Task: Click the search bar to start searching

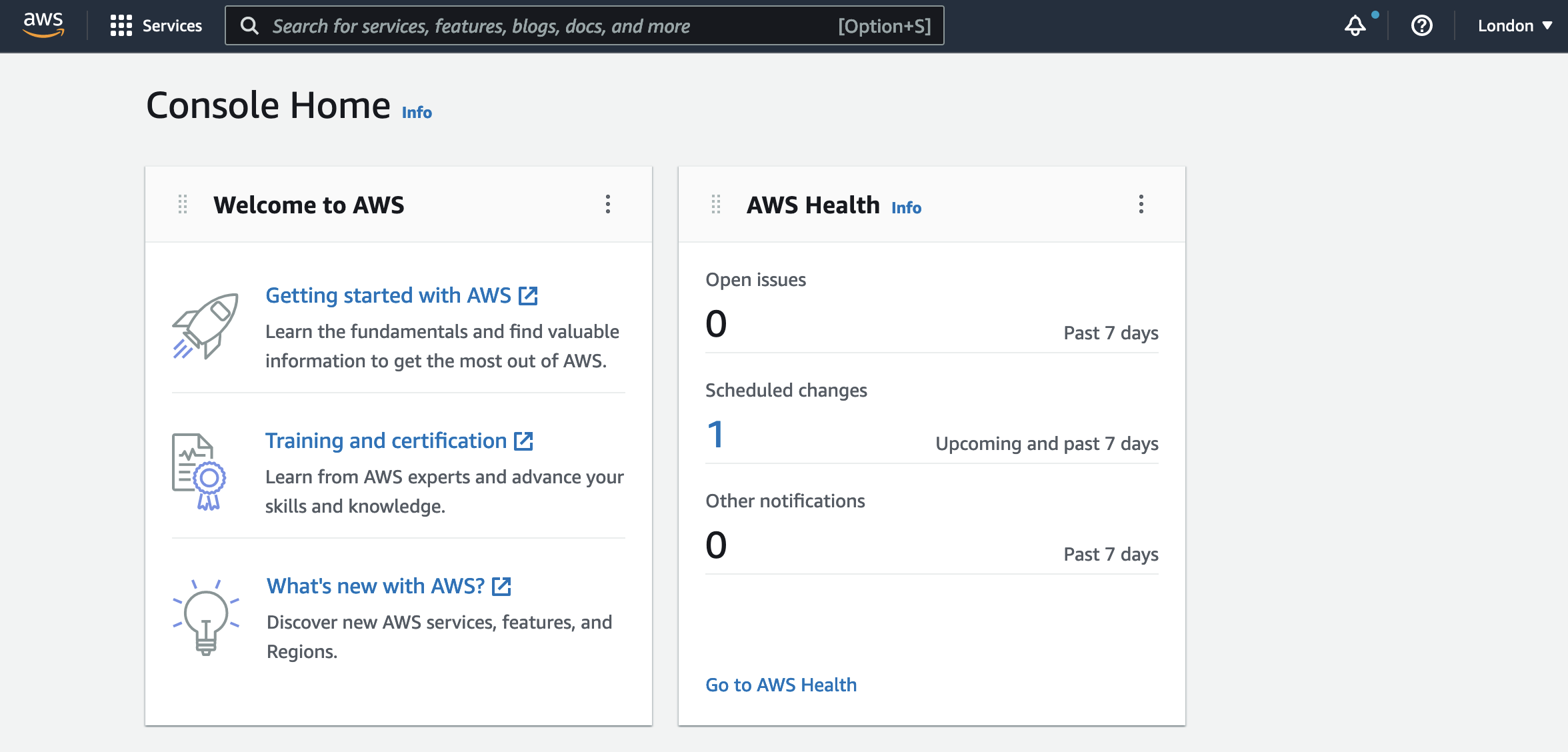Action: tap(580, 26)
